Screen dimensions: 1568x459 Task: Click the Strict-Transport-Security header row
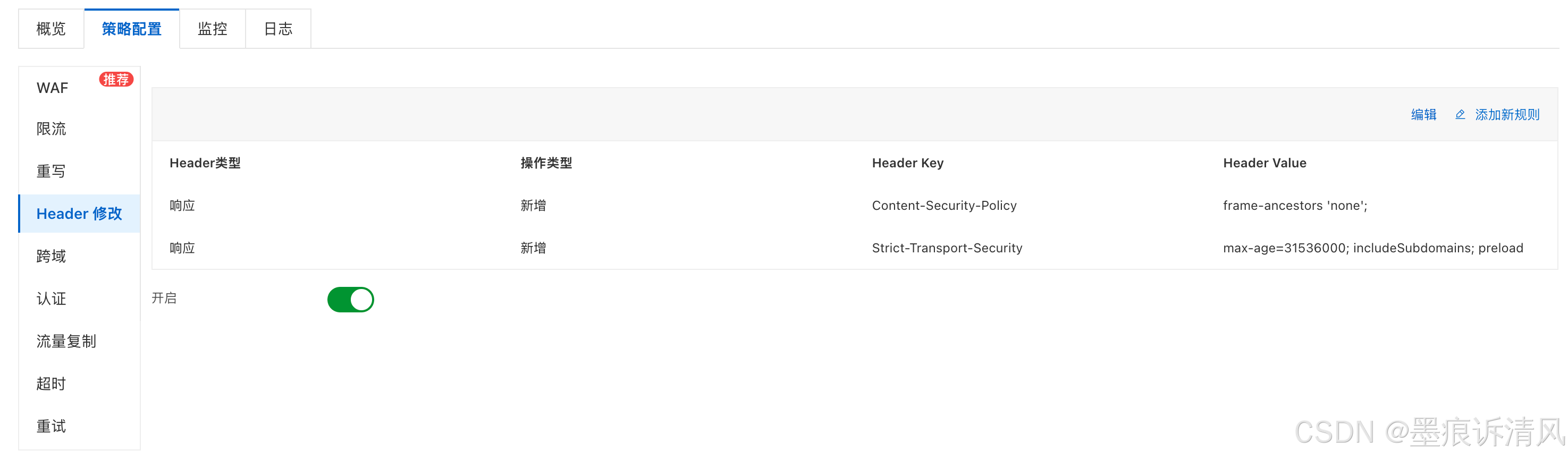tap(855, 249)
